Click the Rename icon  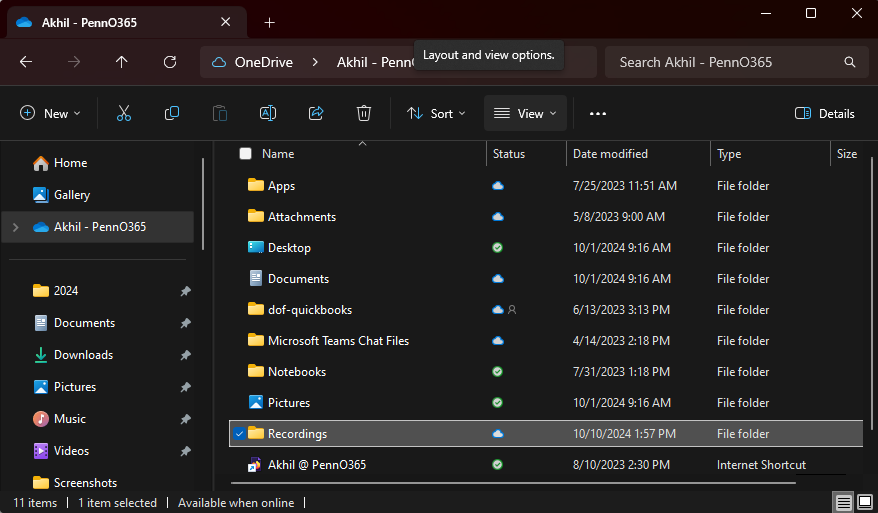tap(268, 113)
